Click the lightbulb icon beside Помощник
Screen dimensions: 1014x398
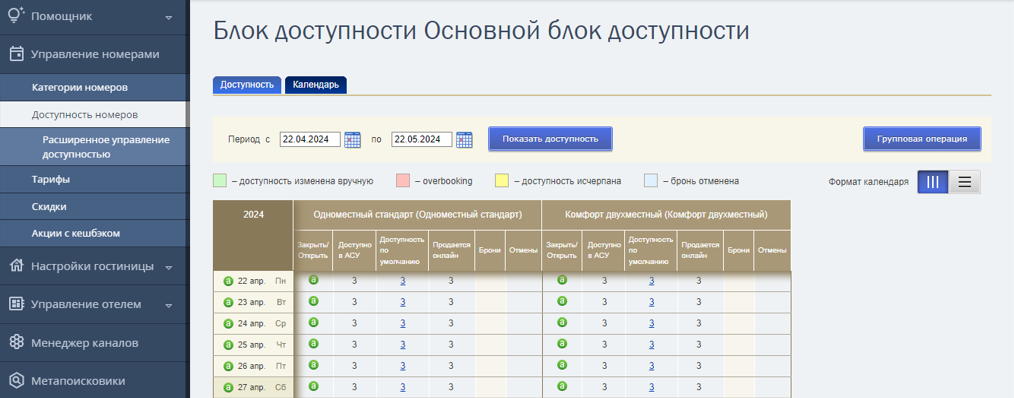[16, 16]
